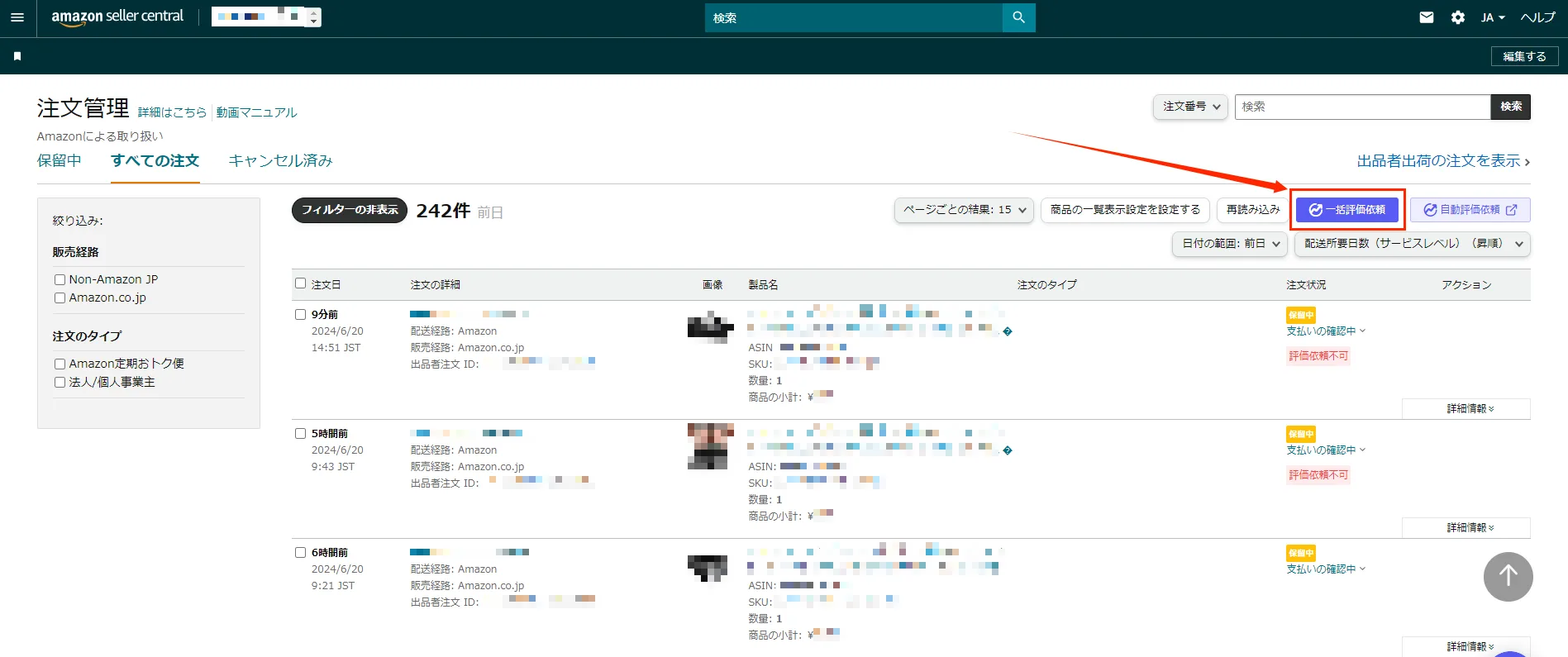Click diamond icon beside second product name

(1007, 450)
